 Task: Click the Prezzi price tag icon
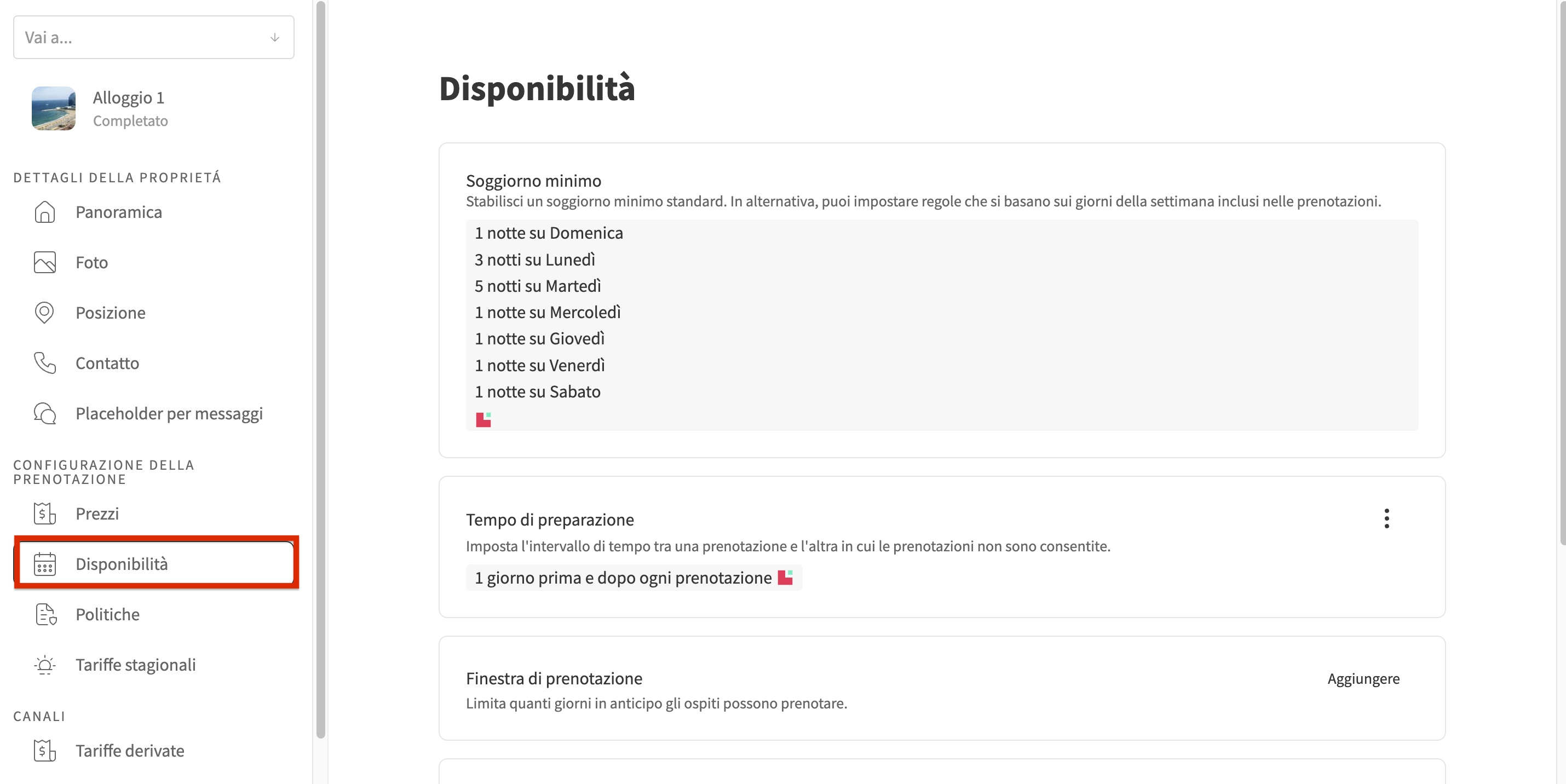pos(44,514)
